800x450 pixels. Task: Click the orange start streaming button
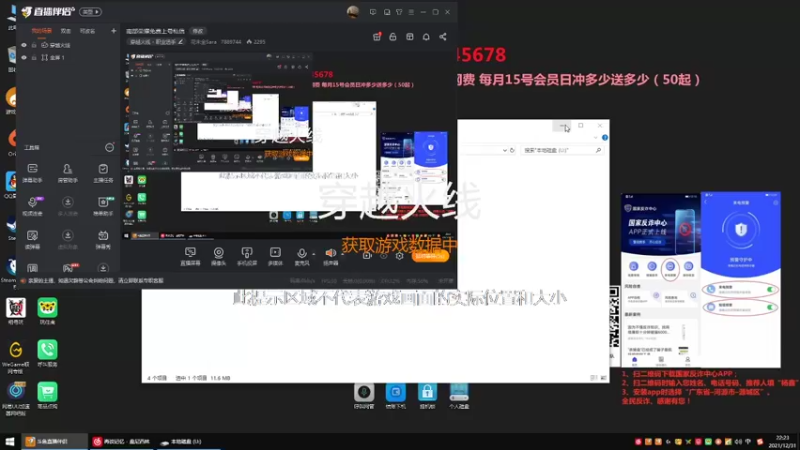430,256
